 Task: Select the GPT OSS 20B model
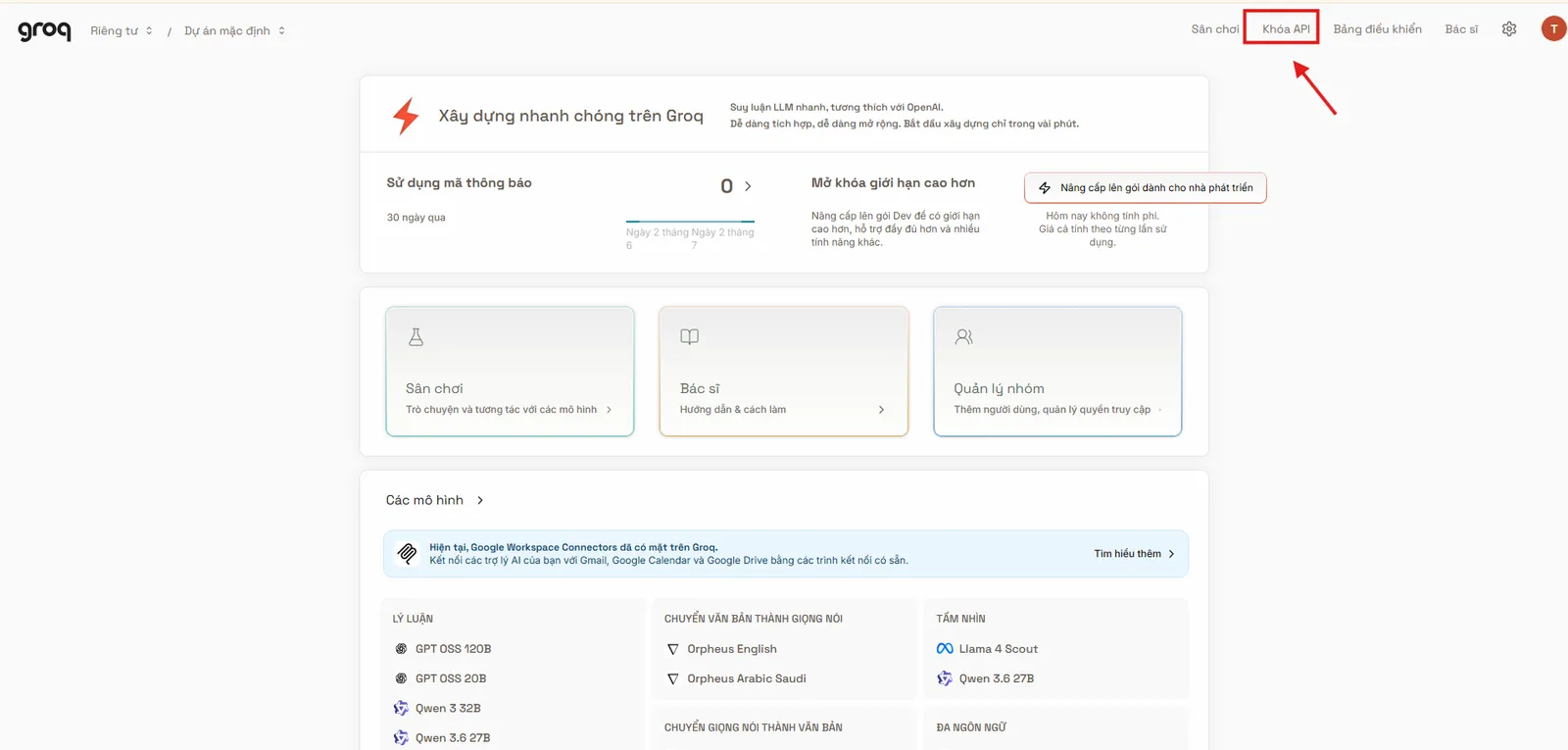[451, 678]
